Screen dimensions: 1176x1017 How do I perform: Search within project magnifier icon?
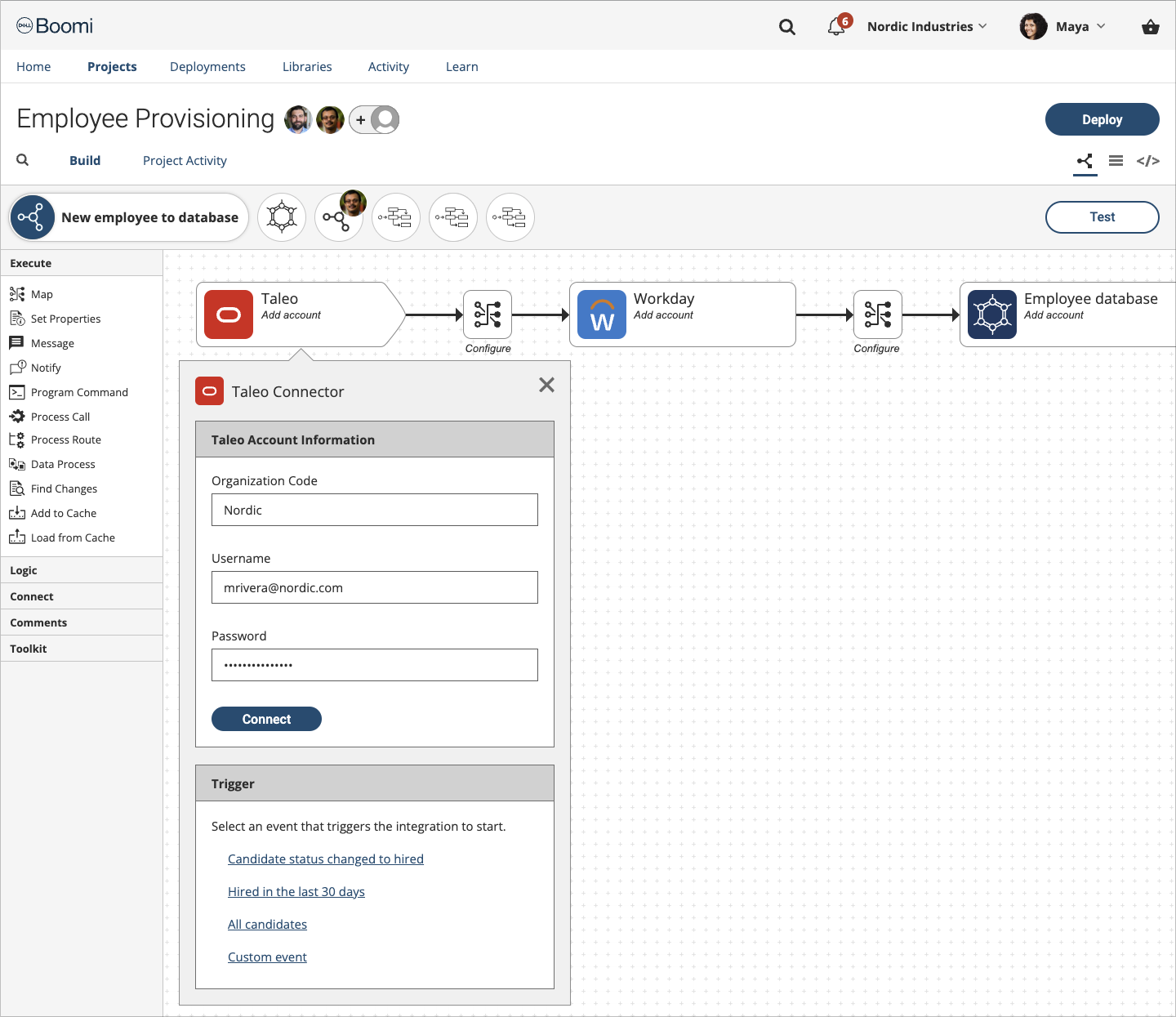pos(23,160)
